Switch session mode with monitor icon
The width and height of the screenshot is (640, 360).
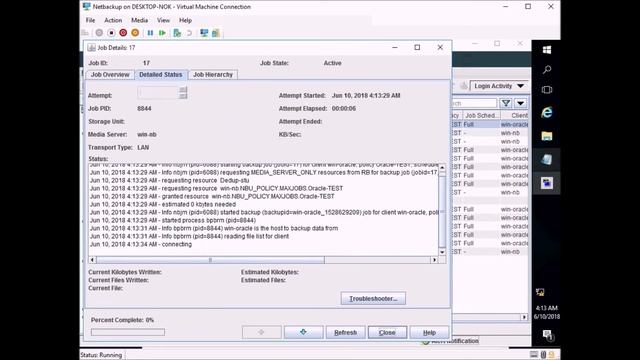[204, 33]
